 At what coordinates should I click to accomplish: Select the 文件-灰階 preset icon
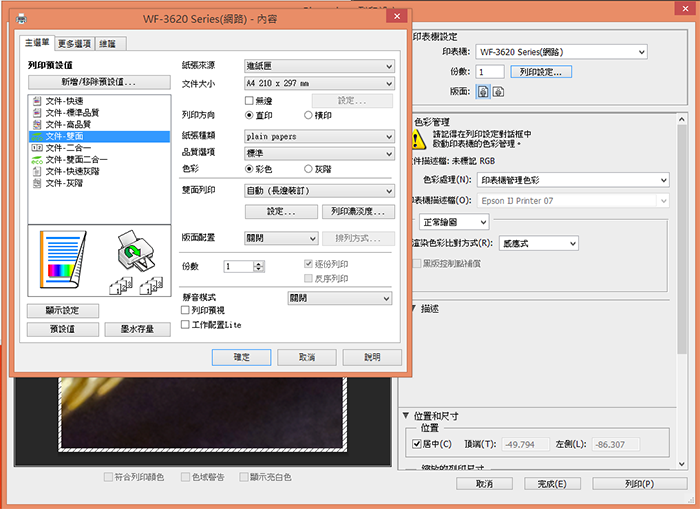pos(37,183)
